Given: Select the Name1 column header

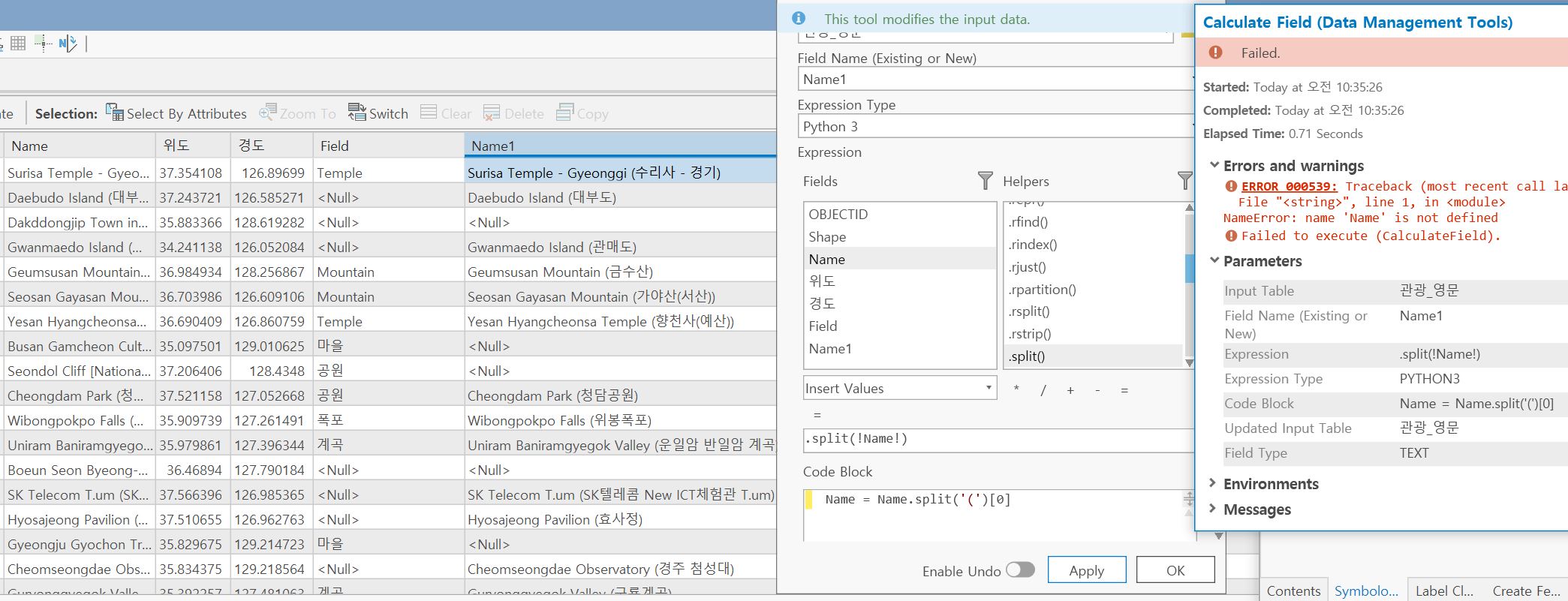Looking at the screenshot, I should [x=620, y=146].
